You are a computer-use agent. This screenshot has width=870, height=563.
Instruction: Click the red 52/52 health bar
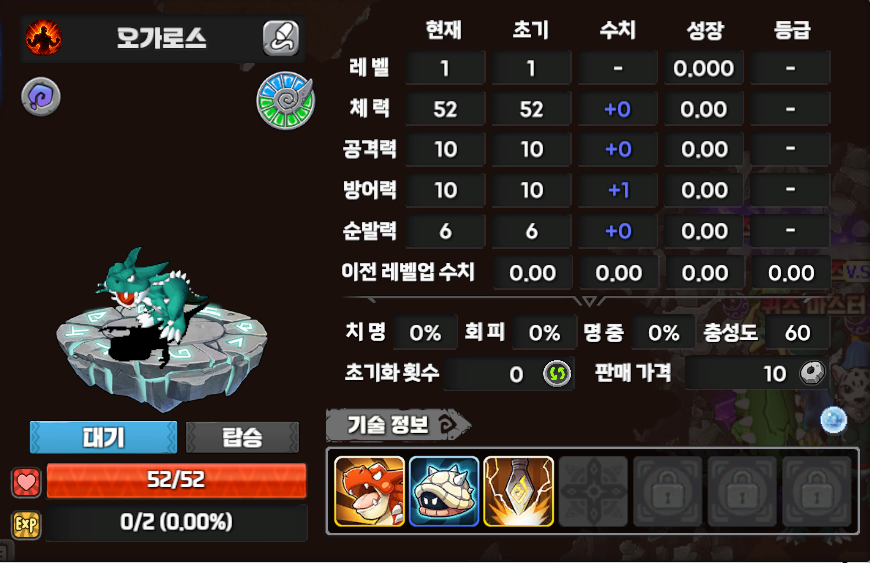[176, 480]
